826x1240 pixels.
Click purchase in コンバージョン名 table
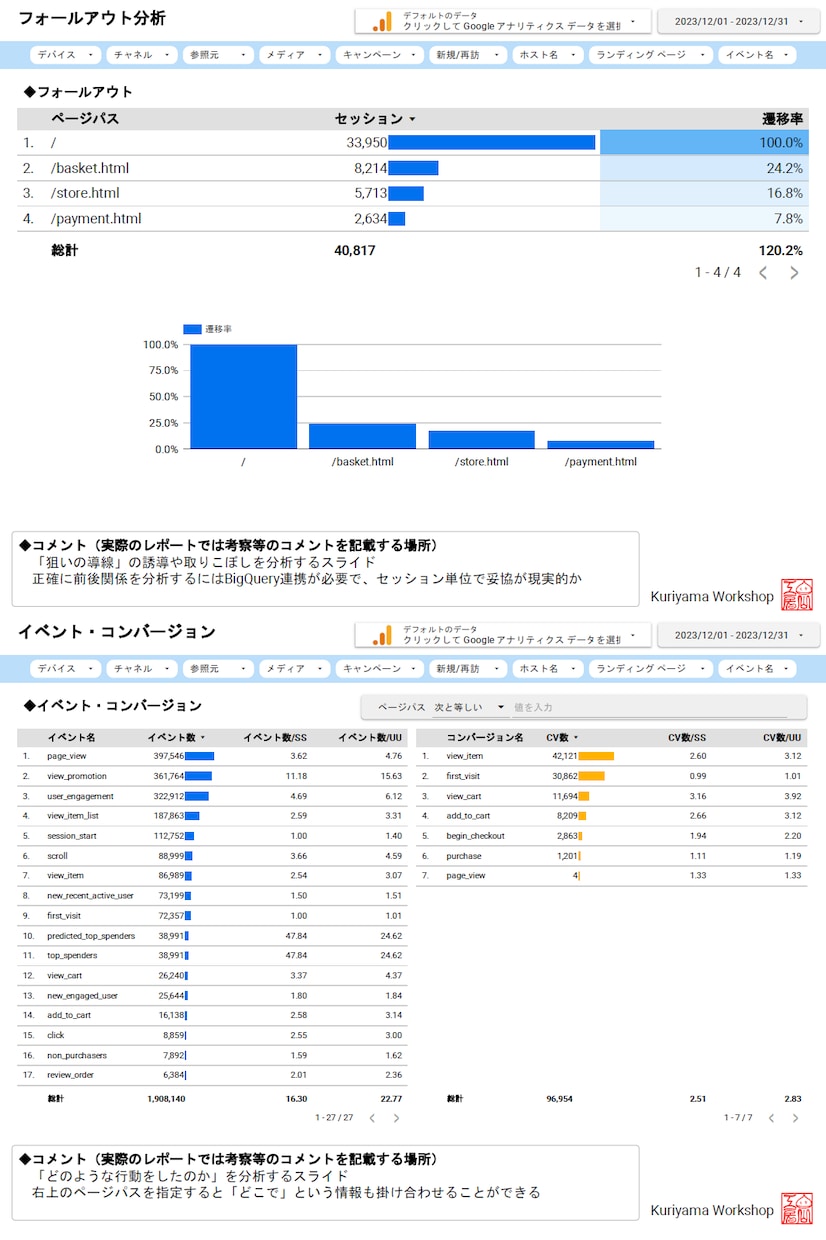(463, 856)
